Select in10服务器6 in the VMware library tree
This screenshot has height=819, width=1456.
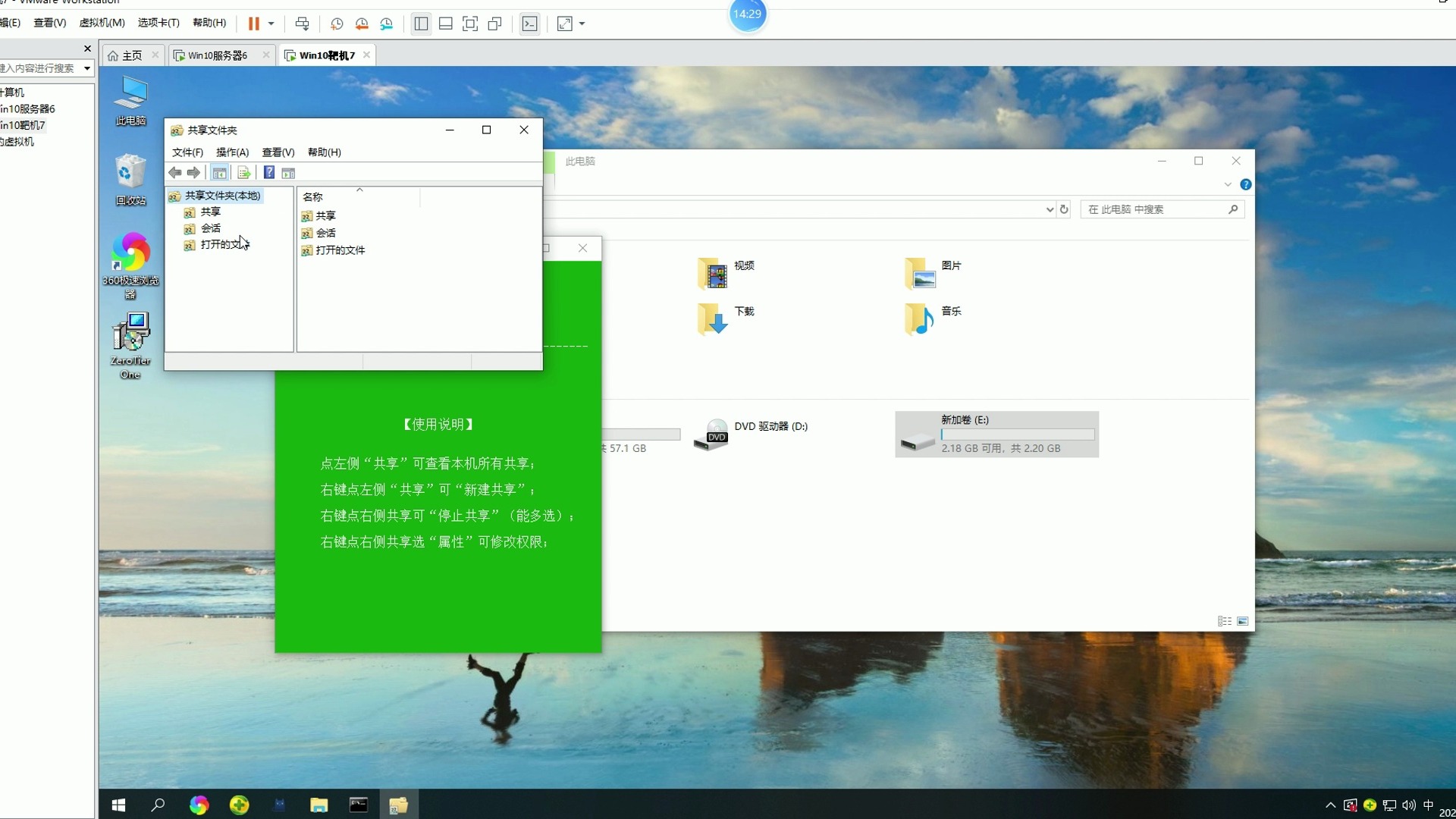coord(27,108)
